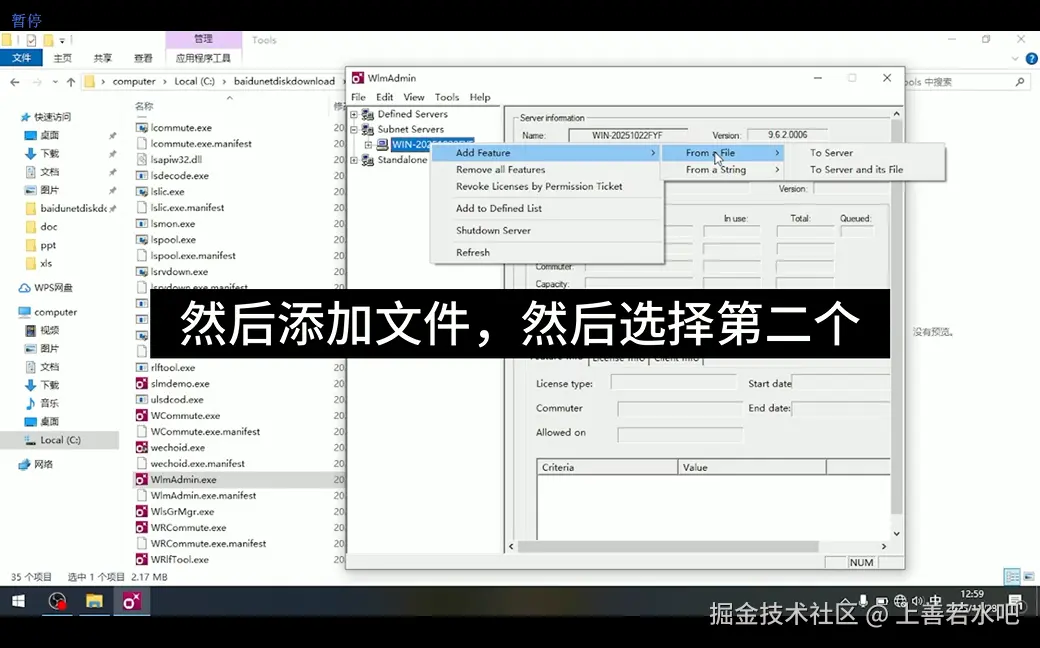Open the Network item in sidebar

pyautogui.click(x=36, y=464)
